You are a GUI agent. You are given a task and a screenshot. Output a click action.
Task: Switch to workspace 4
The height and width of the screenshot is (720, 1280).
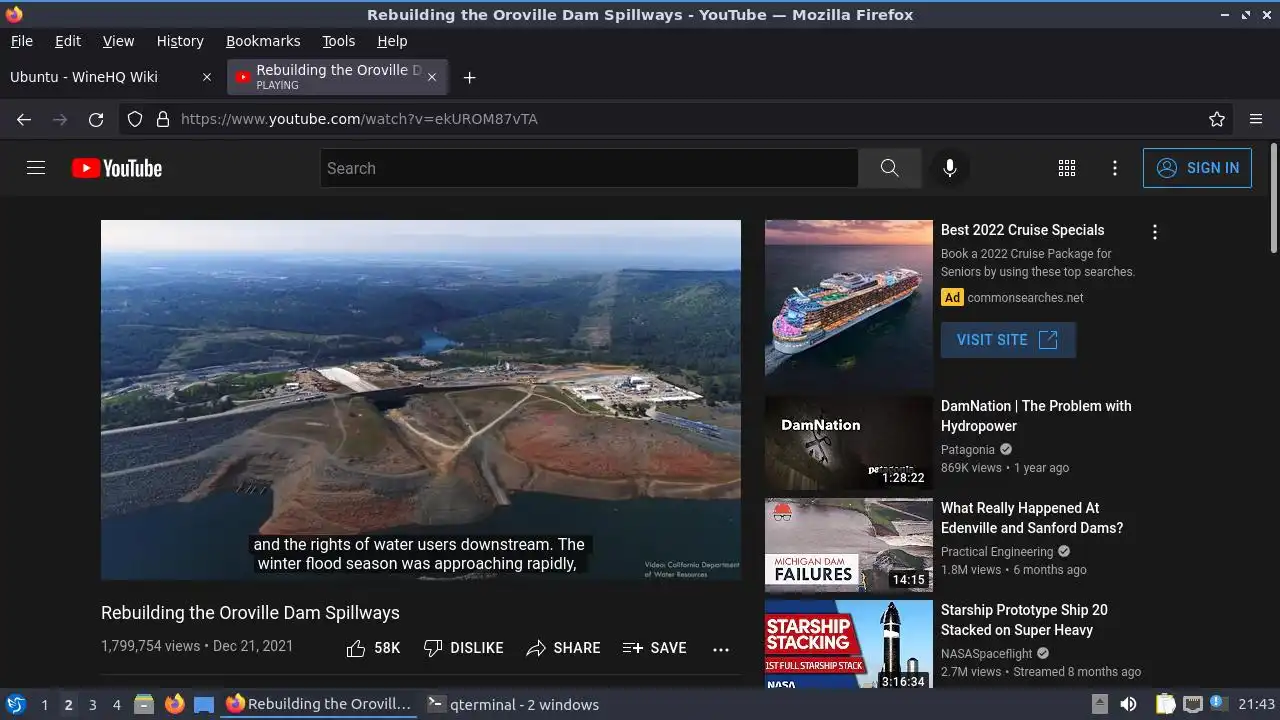pyautogui.click(x=116, y=705)
